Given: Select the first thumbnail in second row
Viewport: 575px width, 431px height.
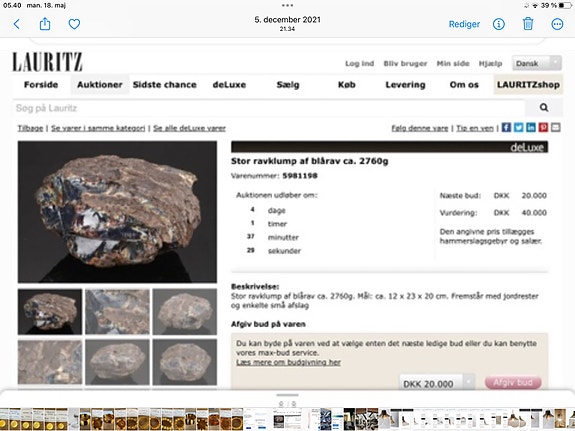Looking at the screenshot, I should (x=50, y=362).
